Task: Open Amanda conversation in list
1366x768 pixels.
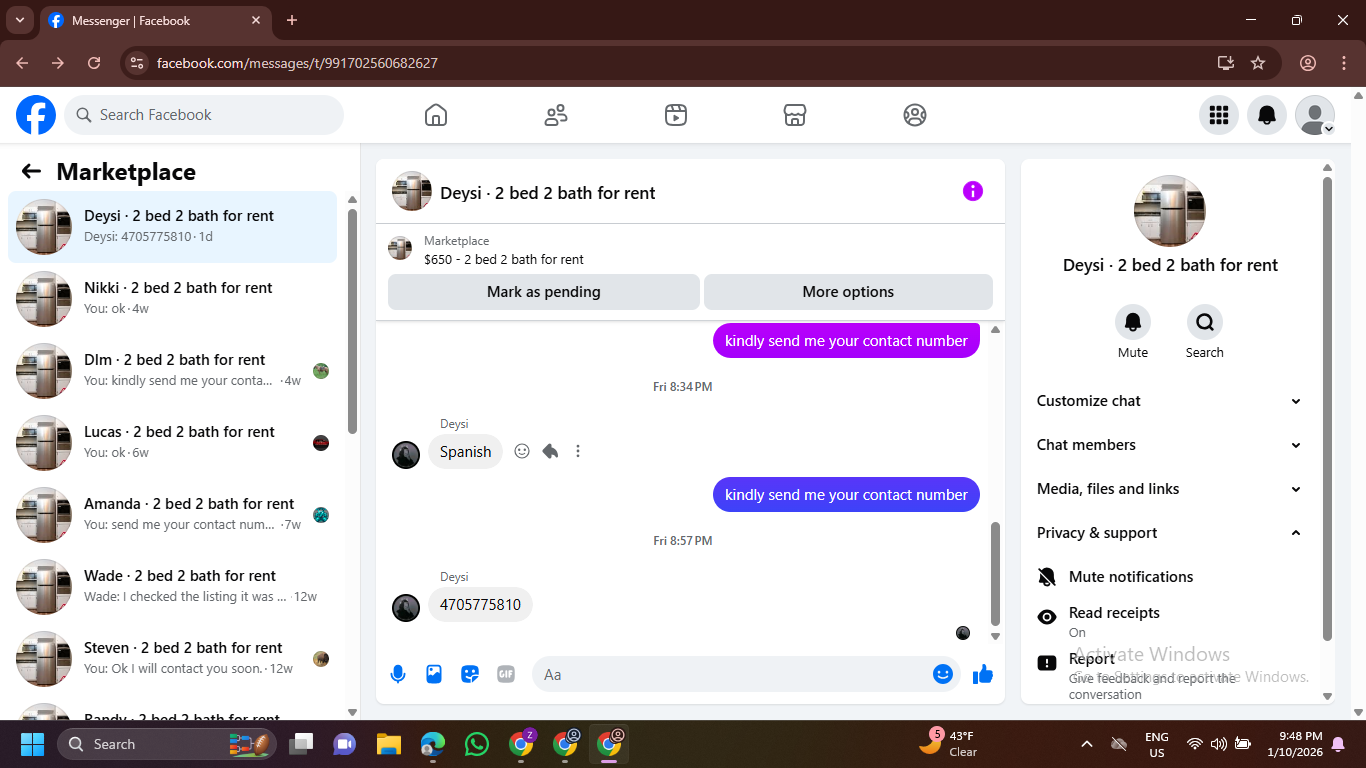Action: [172, 515]
